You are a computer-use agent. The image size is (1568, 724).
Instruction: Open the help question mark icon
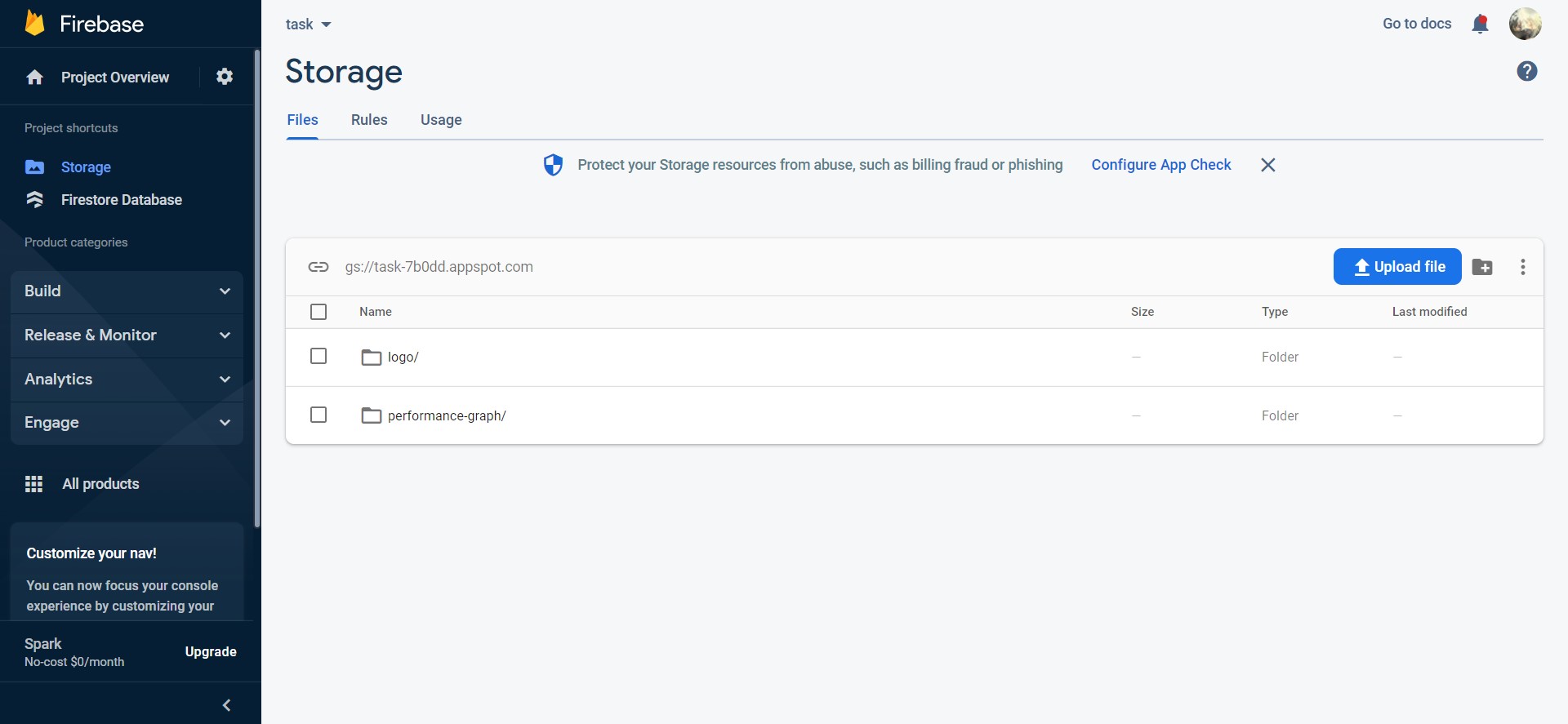(1526, 72)
